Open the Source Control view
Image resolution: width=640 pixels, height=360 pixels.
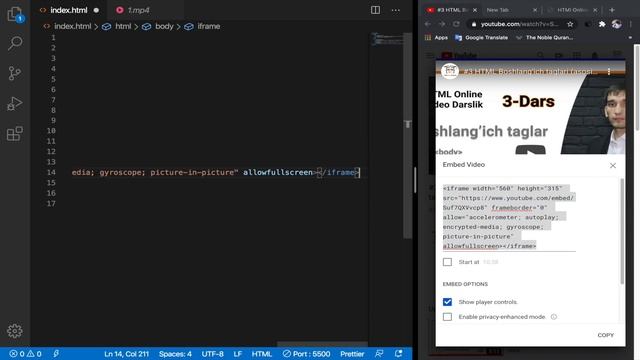(x=15, y=73)
